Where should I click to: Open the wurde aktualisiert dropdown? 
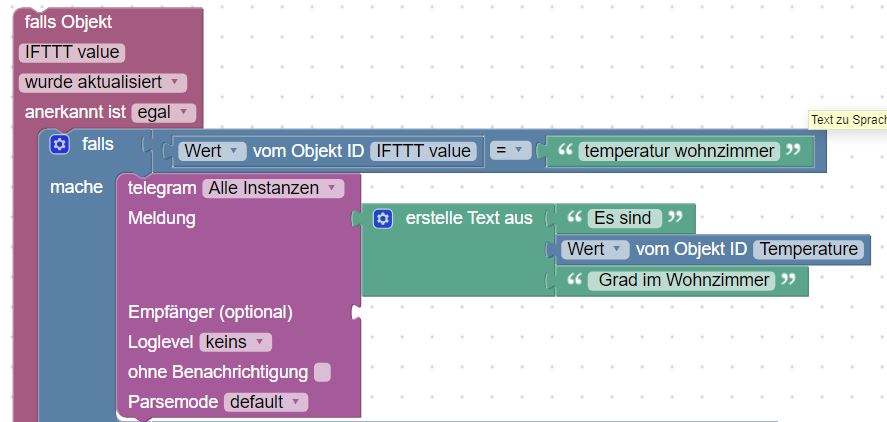coord(102,82)
